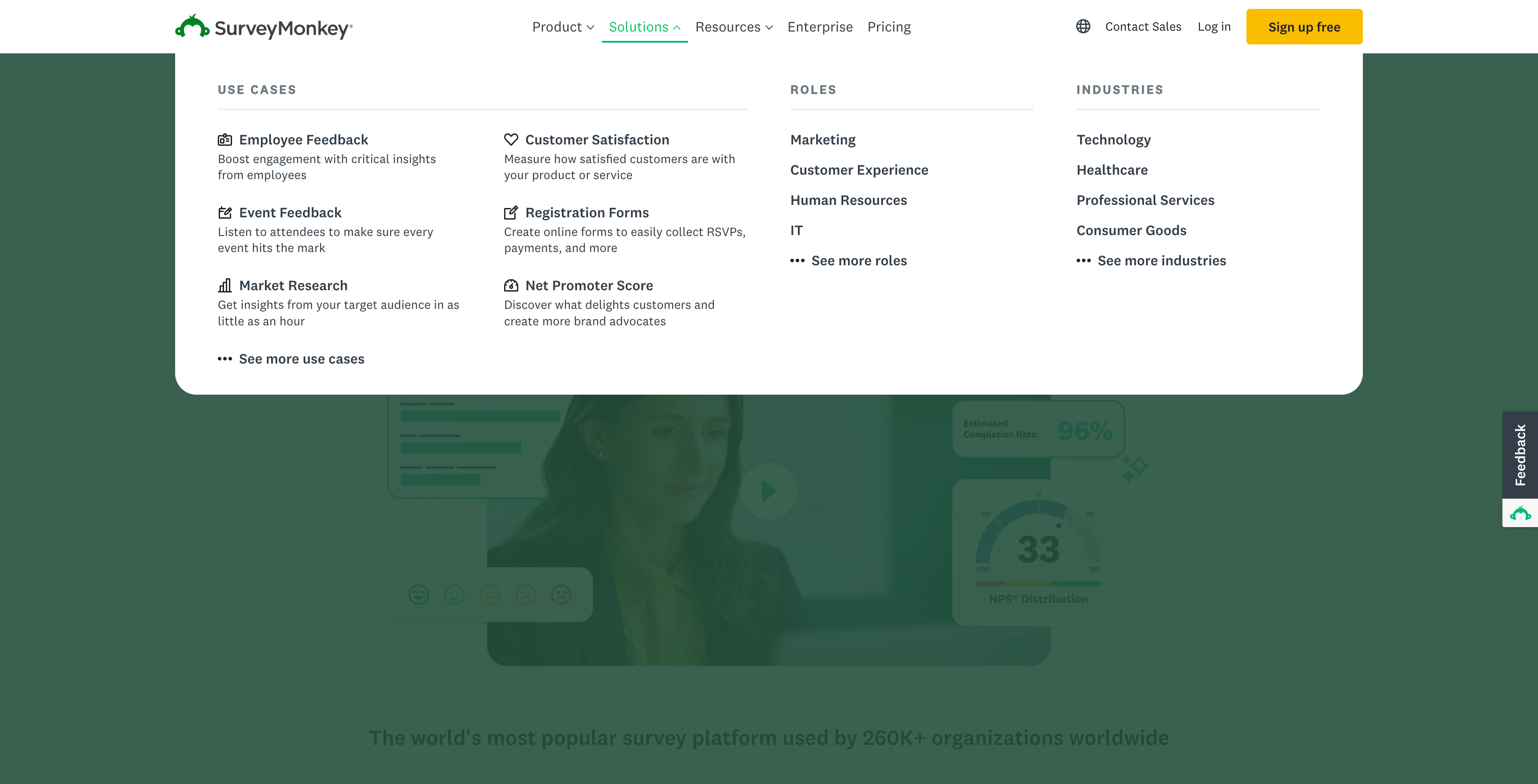This screenshot has width=1538, height=784.
Task: Open the See more use cases link
Action: (301, 359)
